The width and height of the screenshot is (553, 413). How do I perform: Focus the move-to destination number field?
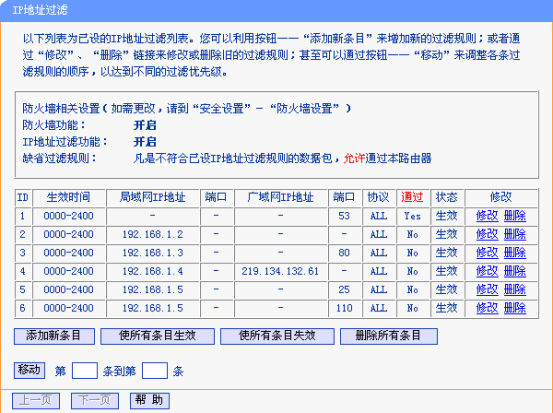click(154, 371)
